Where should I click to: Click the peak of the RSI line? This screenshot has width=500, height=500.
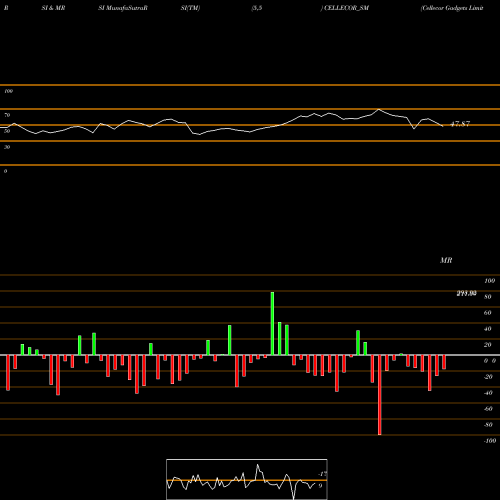point(379,109)
